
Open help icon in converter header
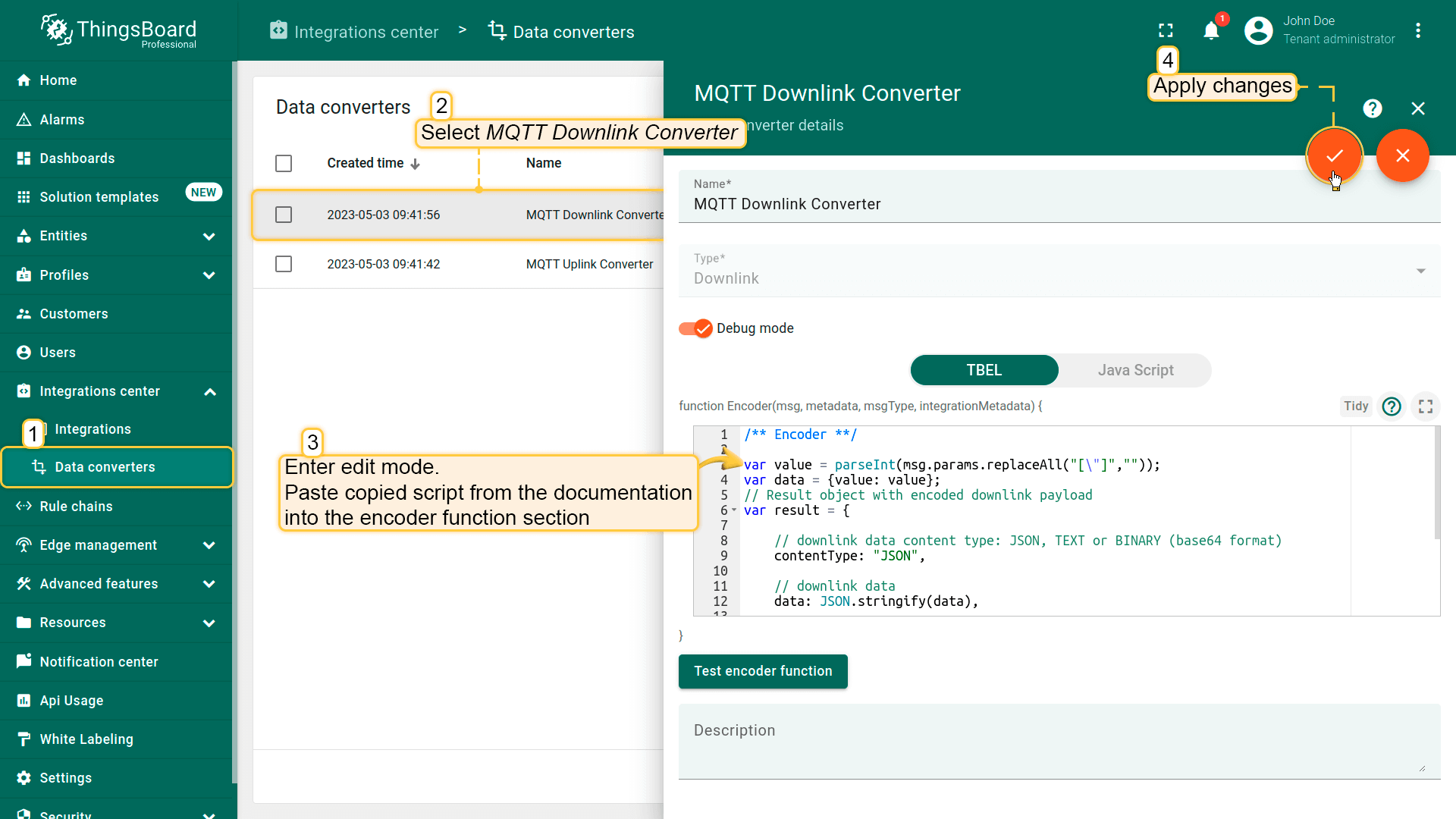click(1372, 108)
